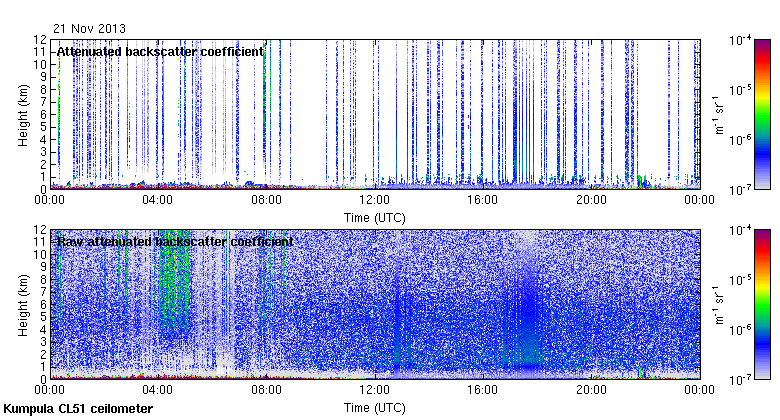
Task: Click the small red speck near 15:30 in top plot
Action: pyautogui.click(x=468, y=121)
